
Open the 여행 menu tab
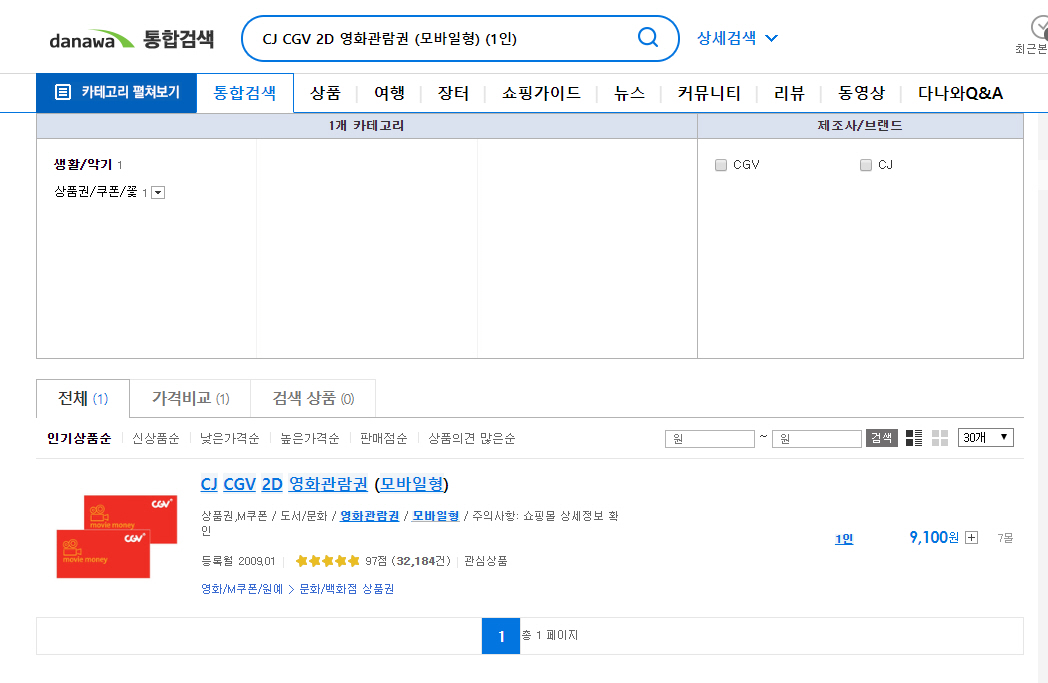click(389, 93)
